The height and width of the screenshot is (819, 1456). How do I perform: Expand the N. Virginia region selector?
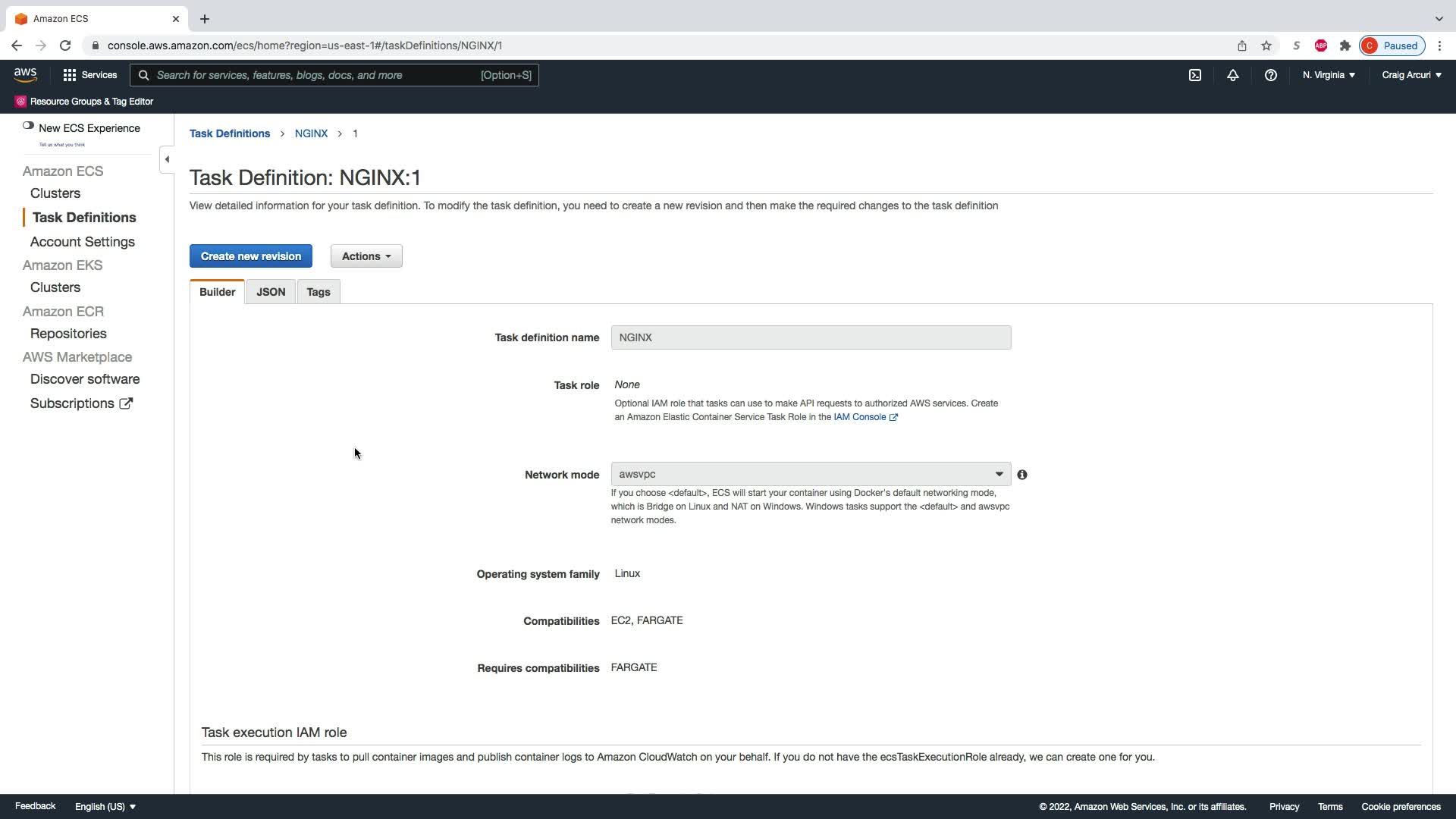pos(1328,75)
